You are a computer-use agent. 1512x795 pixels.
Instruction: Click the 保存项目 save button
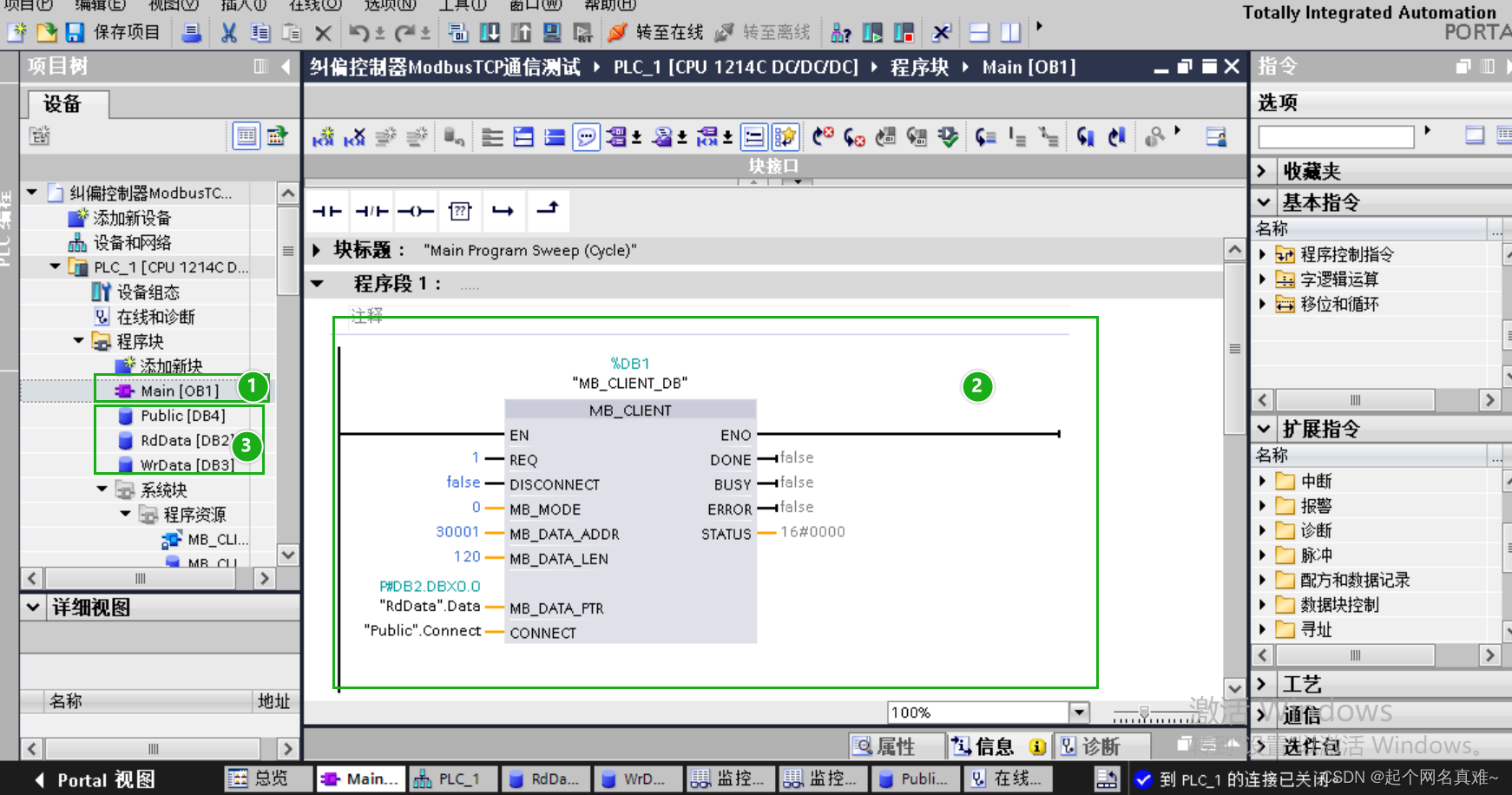114,33
